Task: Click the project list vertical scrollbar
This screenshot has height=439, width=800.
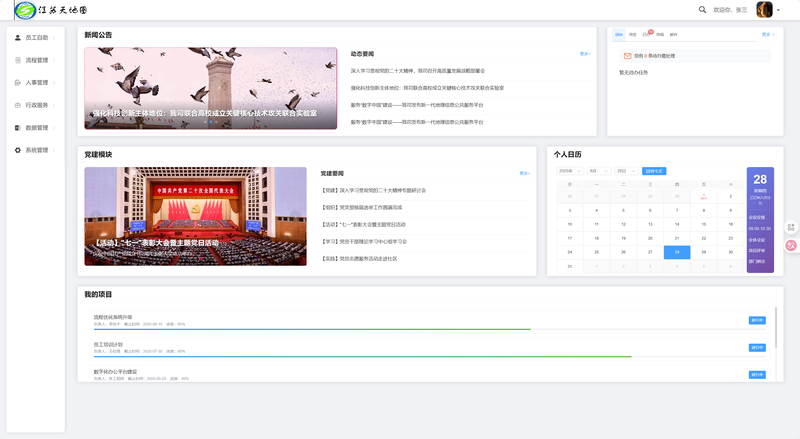Action: coord(776,328)
